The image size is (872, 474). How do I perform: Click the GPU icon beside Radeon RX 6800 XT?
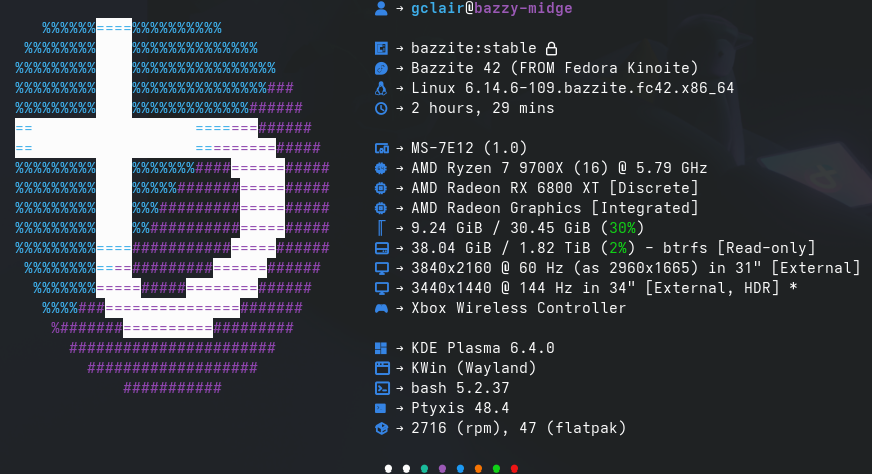[x=381, y=188]
